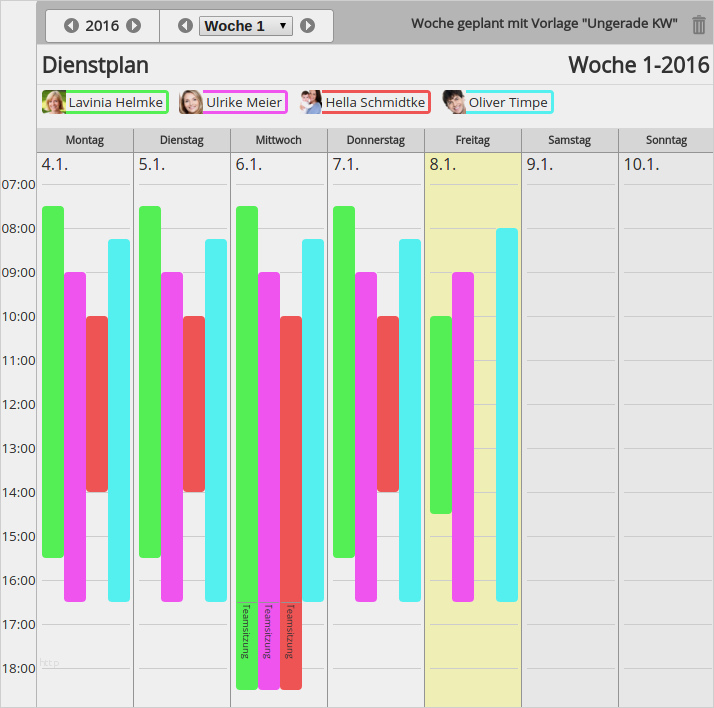This screenshot has width=714, height=708.
Task: Select the Freitag column header
Action: [x=473, y=140]
